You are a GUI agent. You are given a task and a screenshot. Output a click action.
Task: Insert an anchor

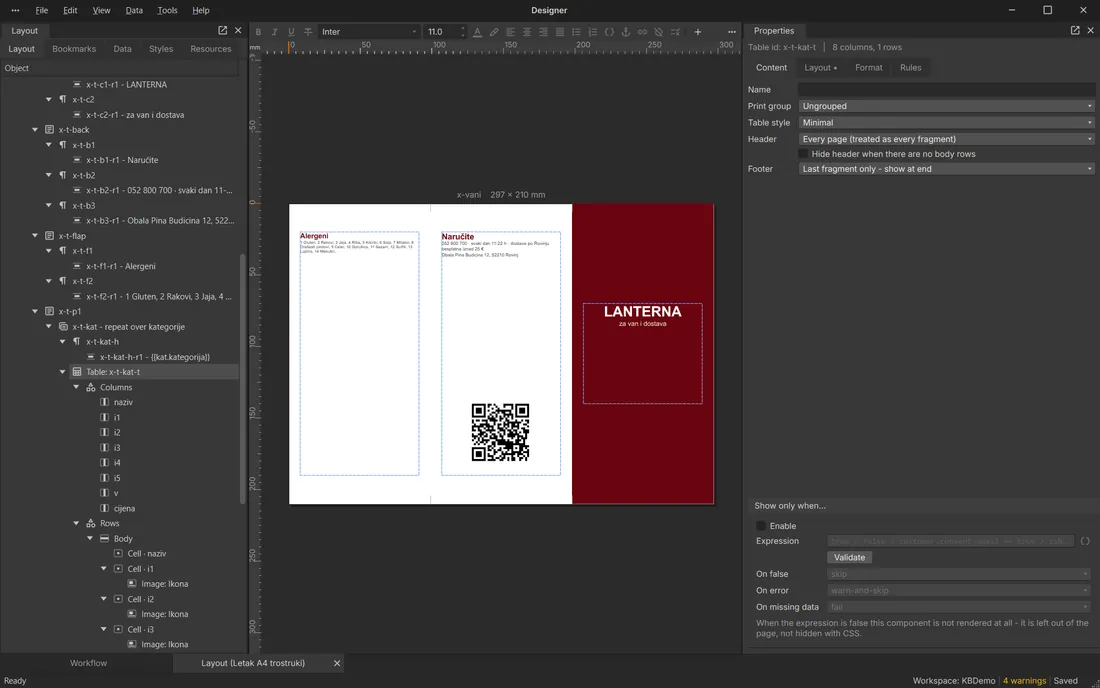[x=626, y=32]
